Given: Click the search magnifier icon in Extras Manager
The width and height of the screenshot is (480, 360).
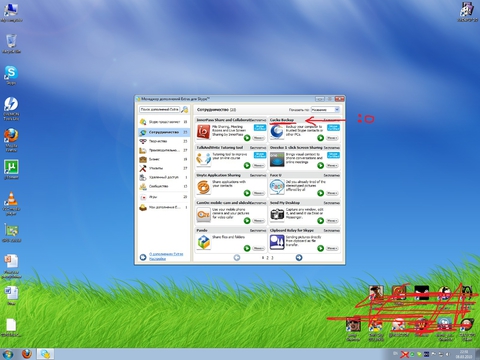Looking at the screenshot, I should pyautogui.click(x=184, y=110).
